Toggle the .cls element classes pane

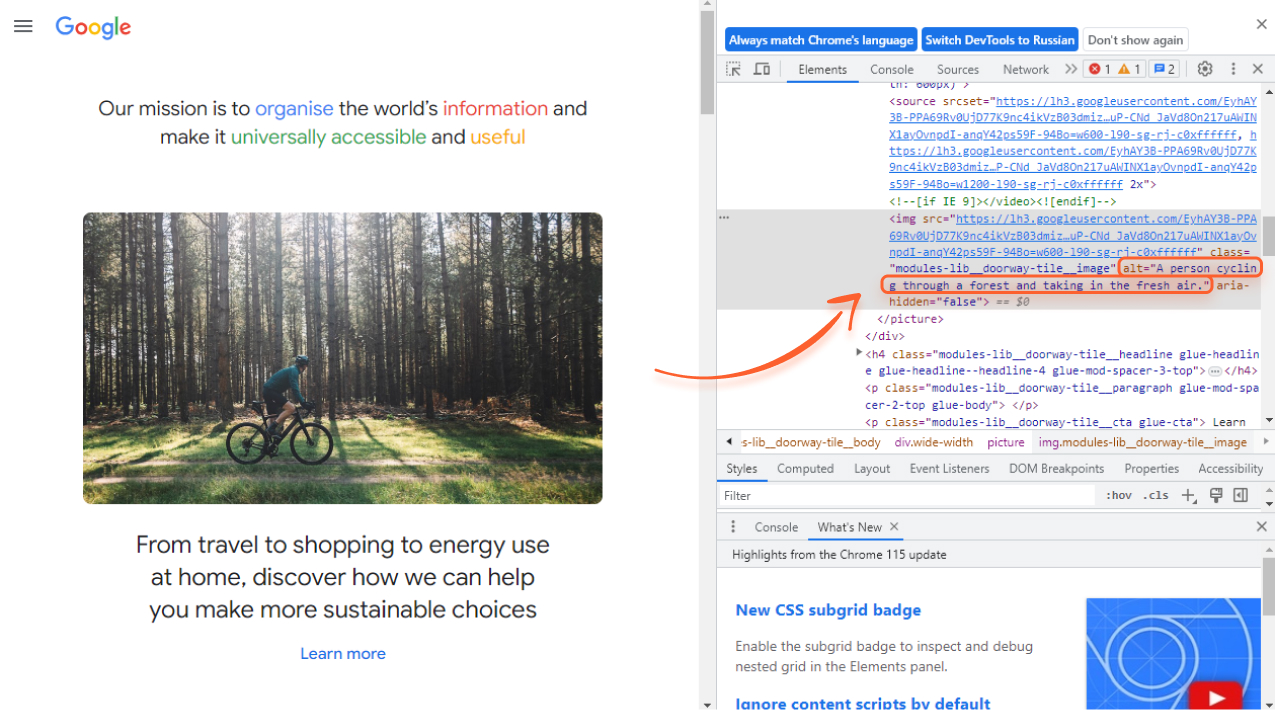coord(1156,495)
